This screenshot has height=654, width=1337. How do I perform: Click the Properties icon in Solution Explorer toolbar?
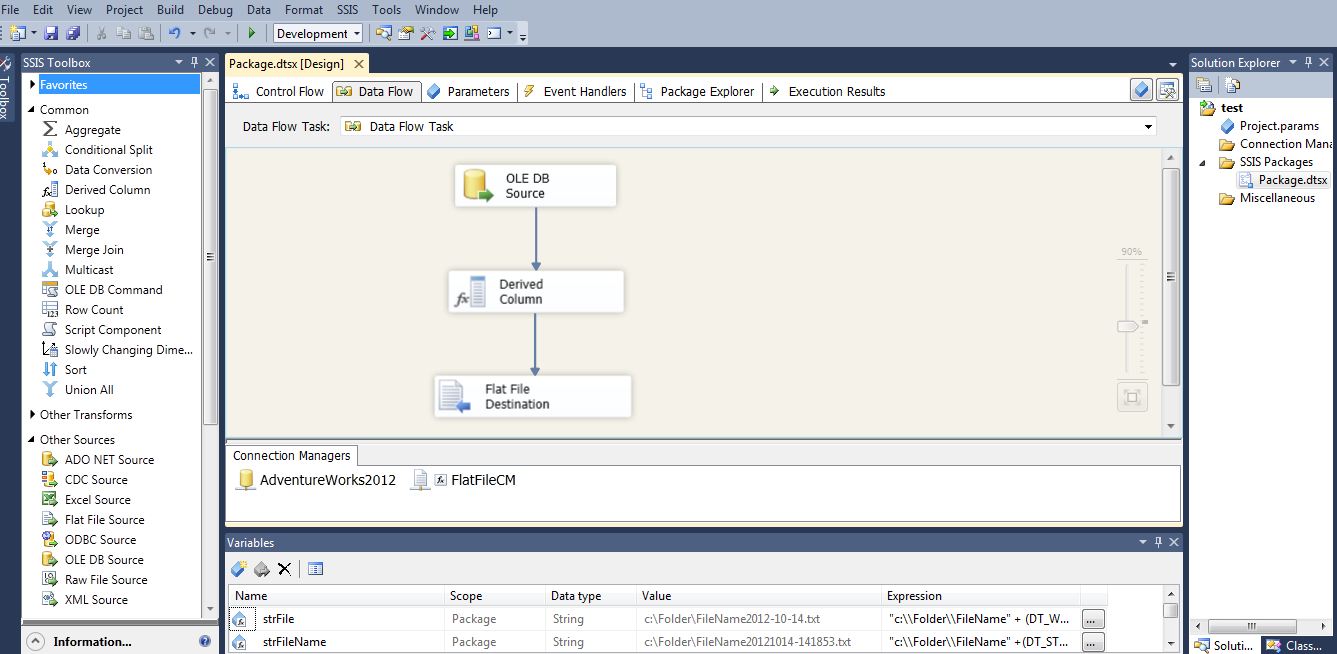(x=1204, y=85)
